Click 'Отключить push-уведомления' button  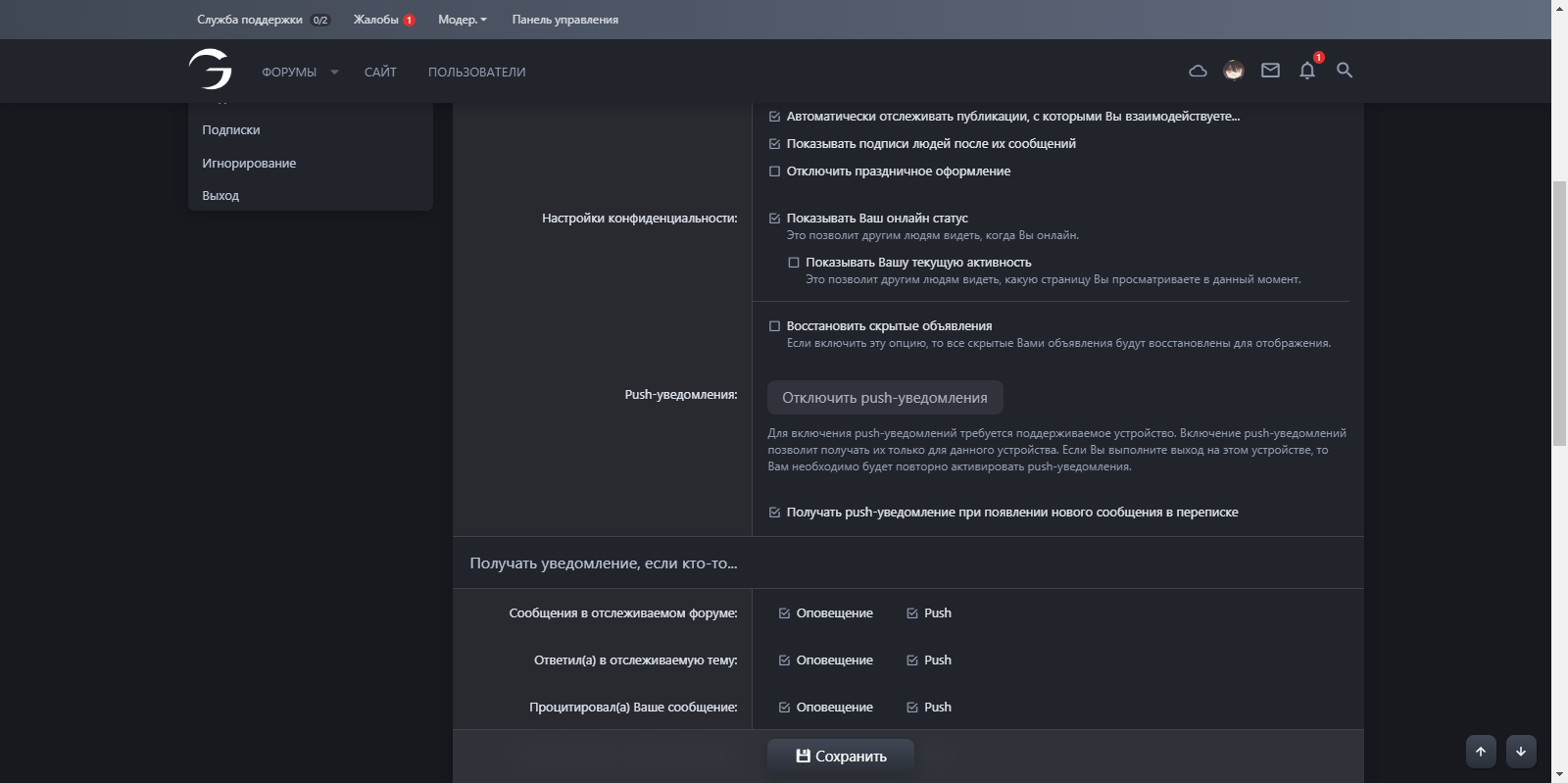point(885,398)
